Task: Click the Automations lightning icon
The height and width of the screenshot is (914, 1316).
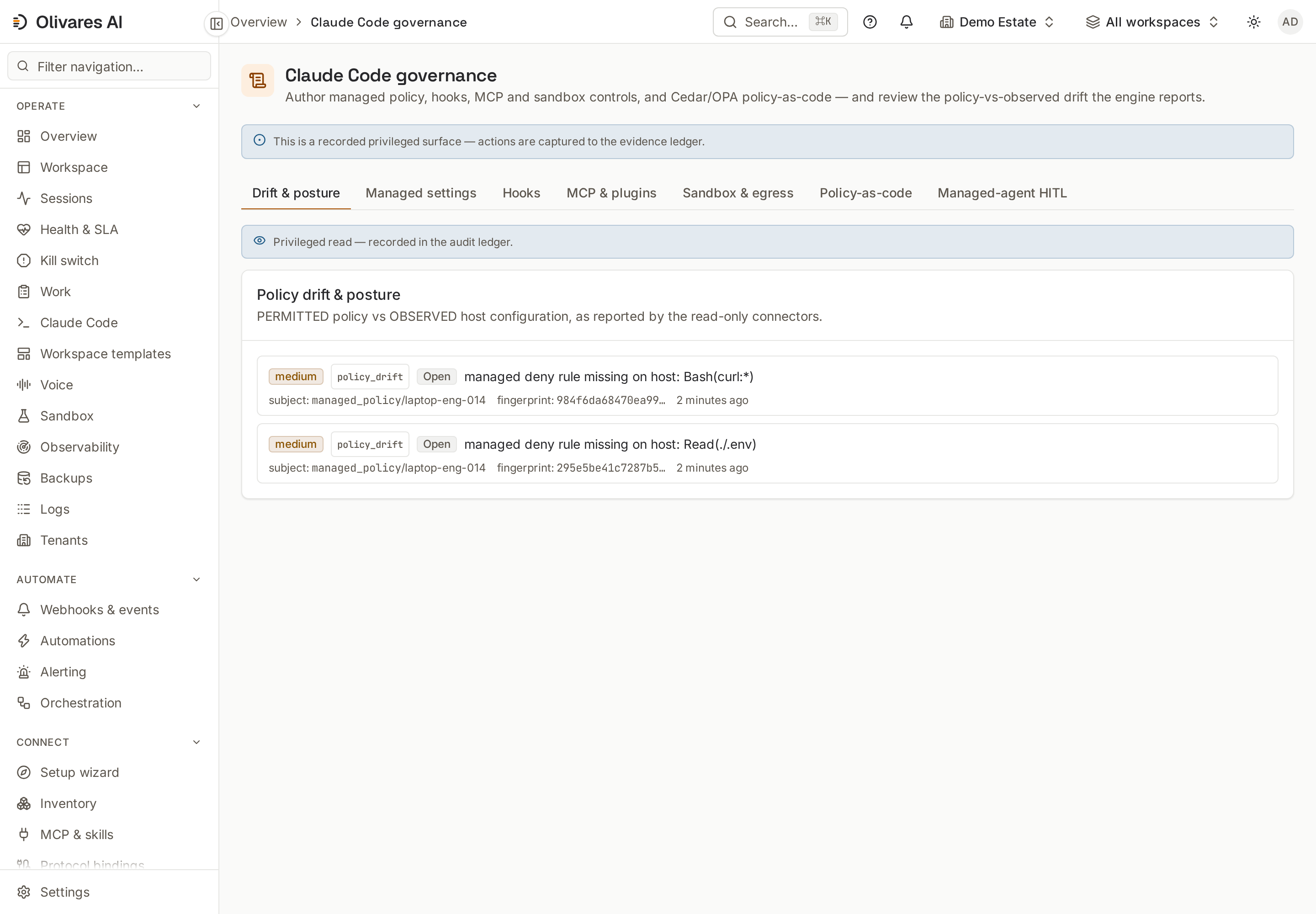Action: coord(23,641)
